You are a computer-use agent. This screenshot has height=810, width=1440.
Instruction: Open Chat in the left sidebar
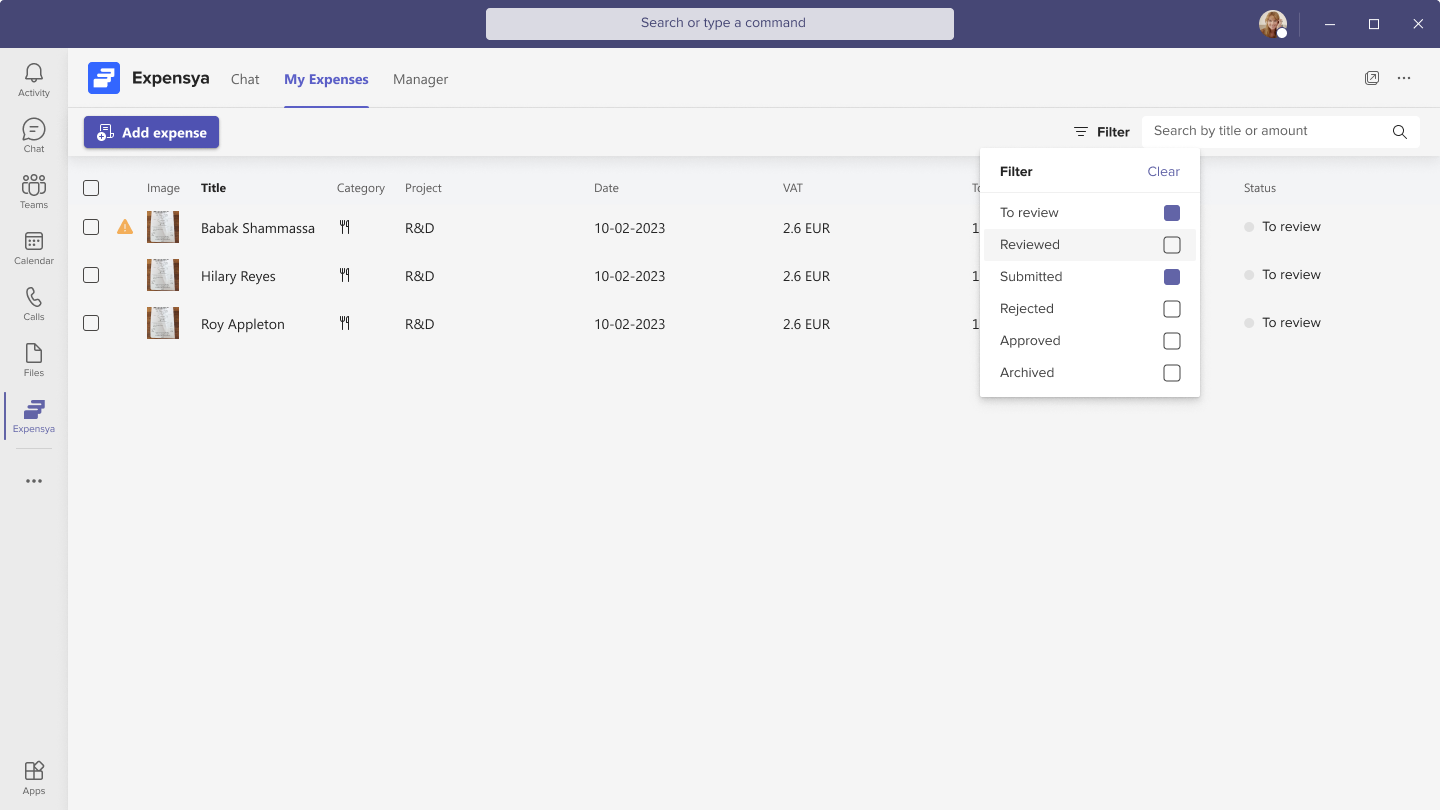pyautogui.click(x=33, y=136)
